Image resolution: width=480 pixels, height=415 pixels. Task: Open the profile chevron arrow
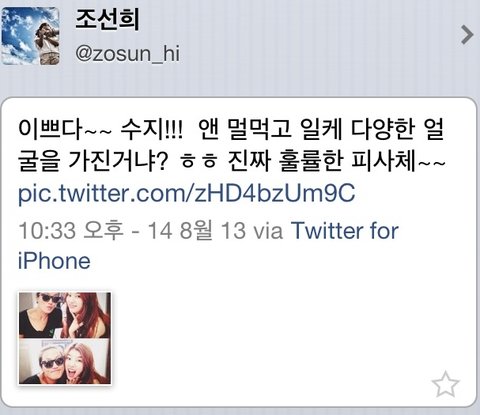[467, 34]
